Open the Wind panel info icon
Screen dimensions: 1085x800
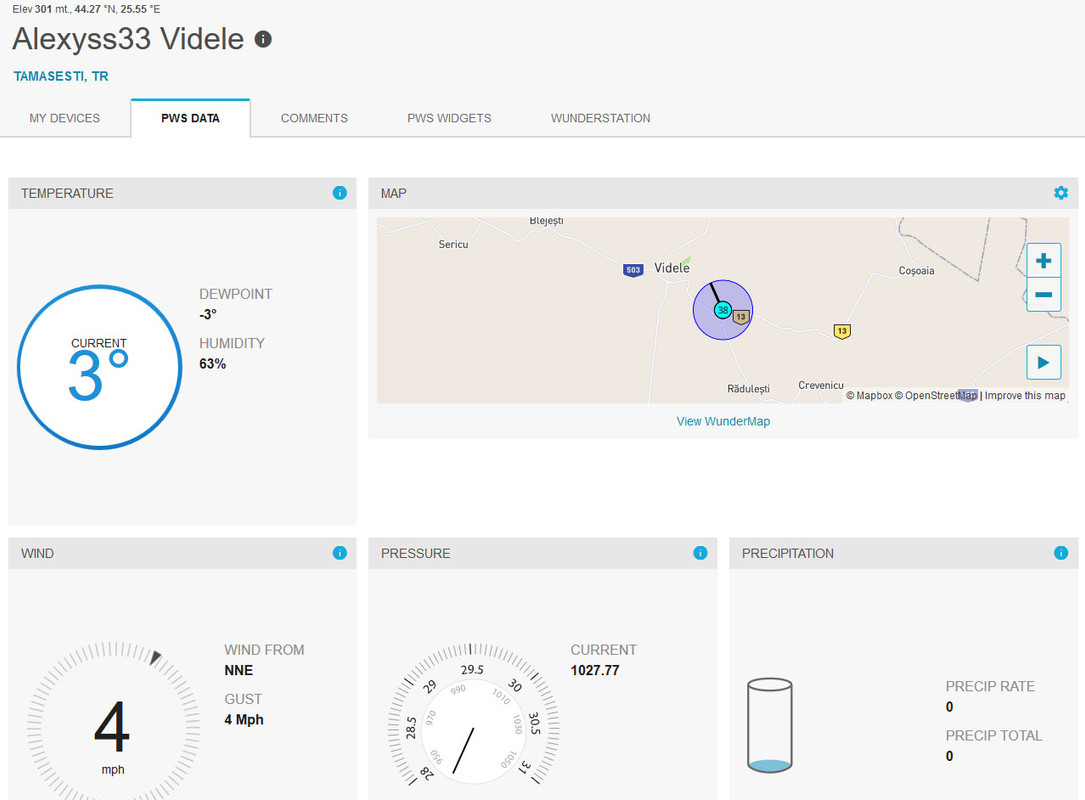click(340, 553)
